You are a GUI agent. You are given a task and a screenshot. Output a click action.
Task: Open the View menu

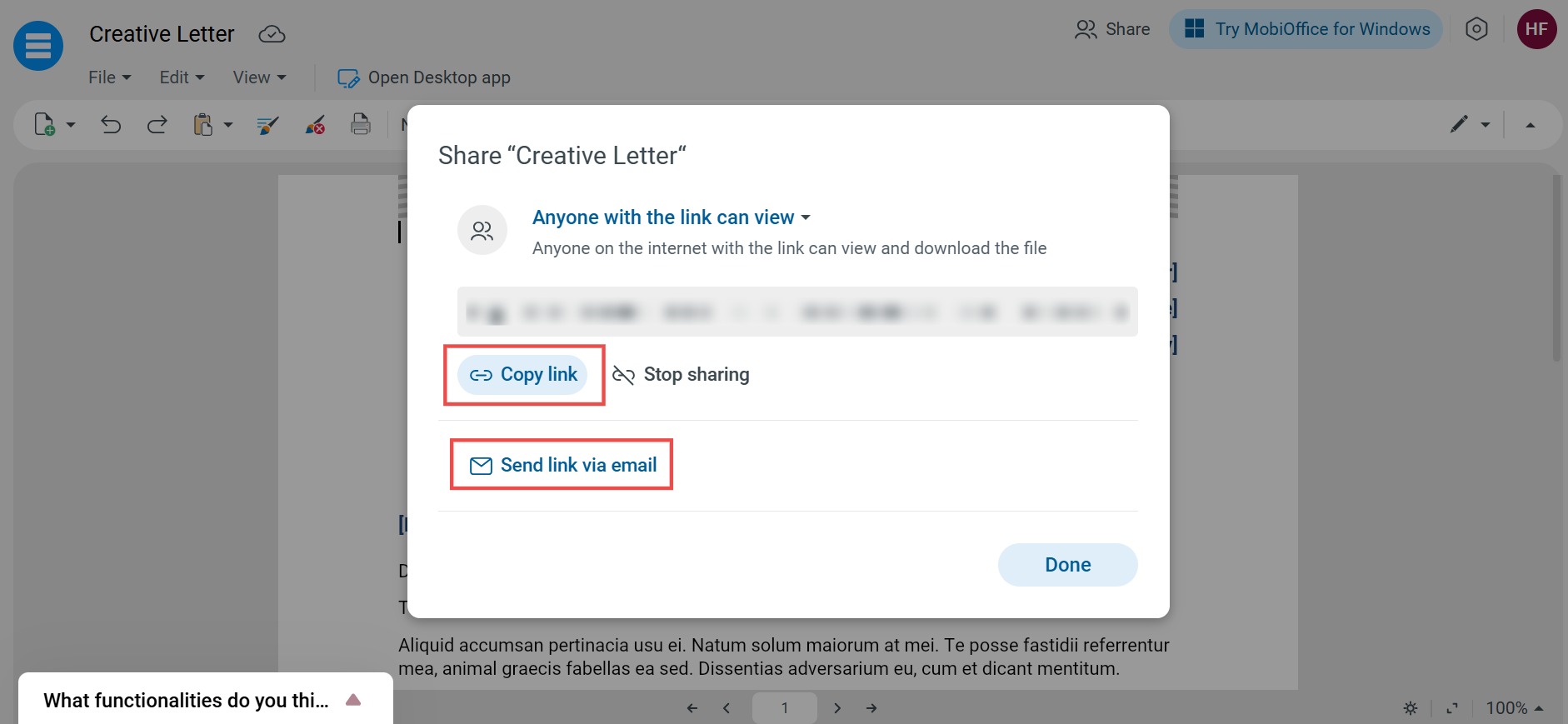(259, 77)
